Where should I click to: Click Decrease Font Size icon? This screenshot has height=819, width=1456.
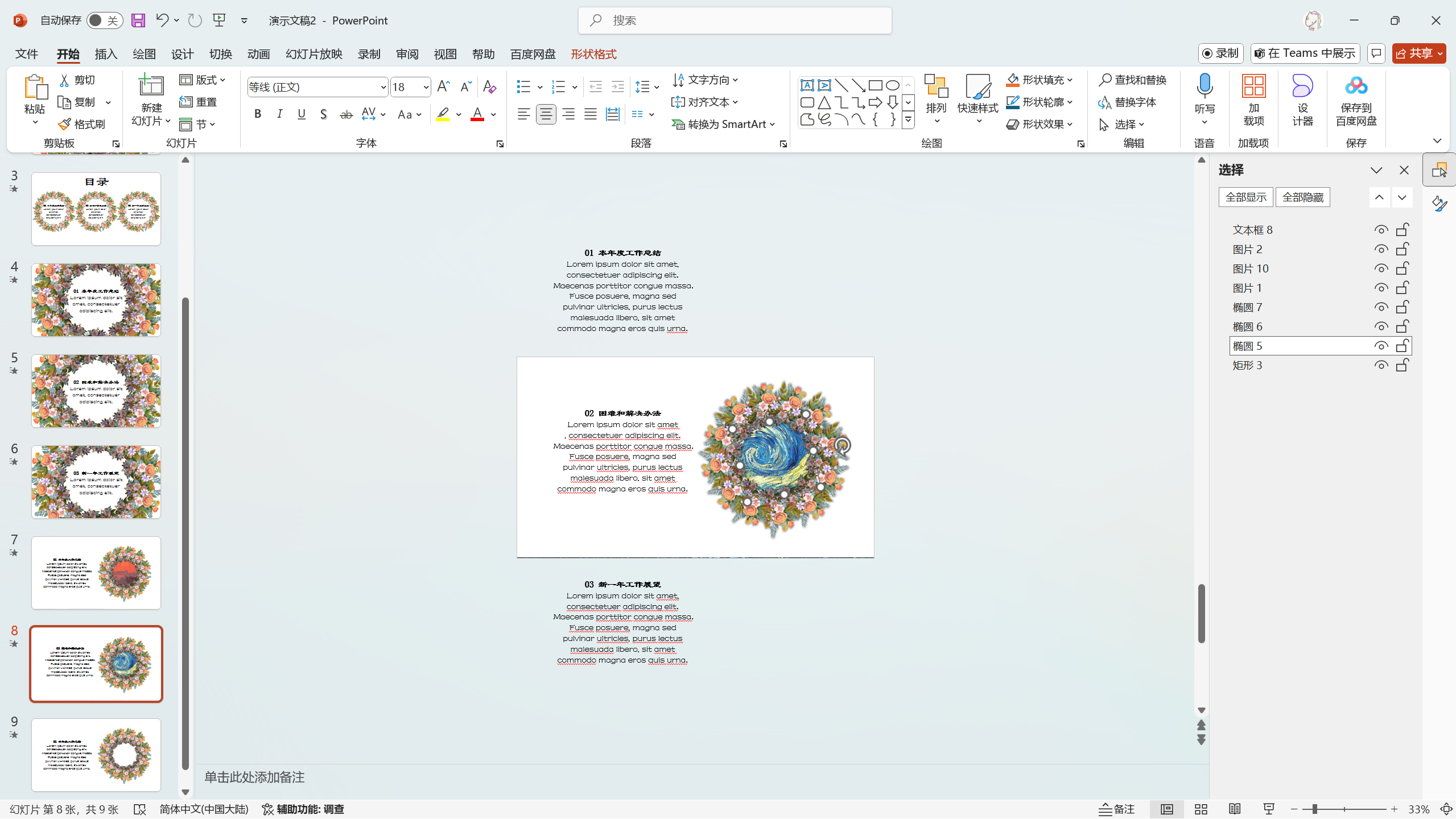pos(465,86)
